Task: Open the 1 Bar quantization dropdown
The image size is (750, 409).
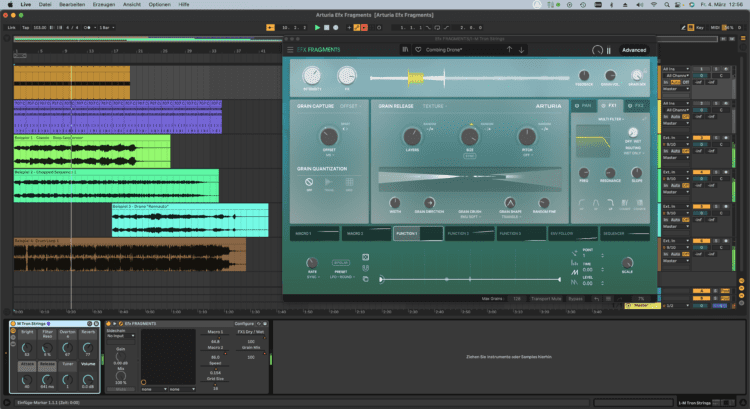Action: tap(106, 28)
